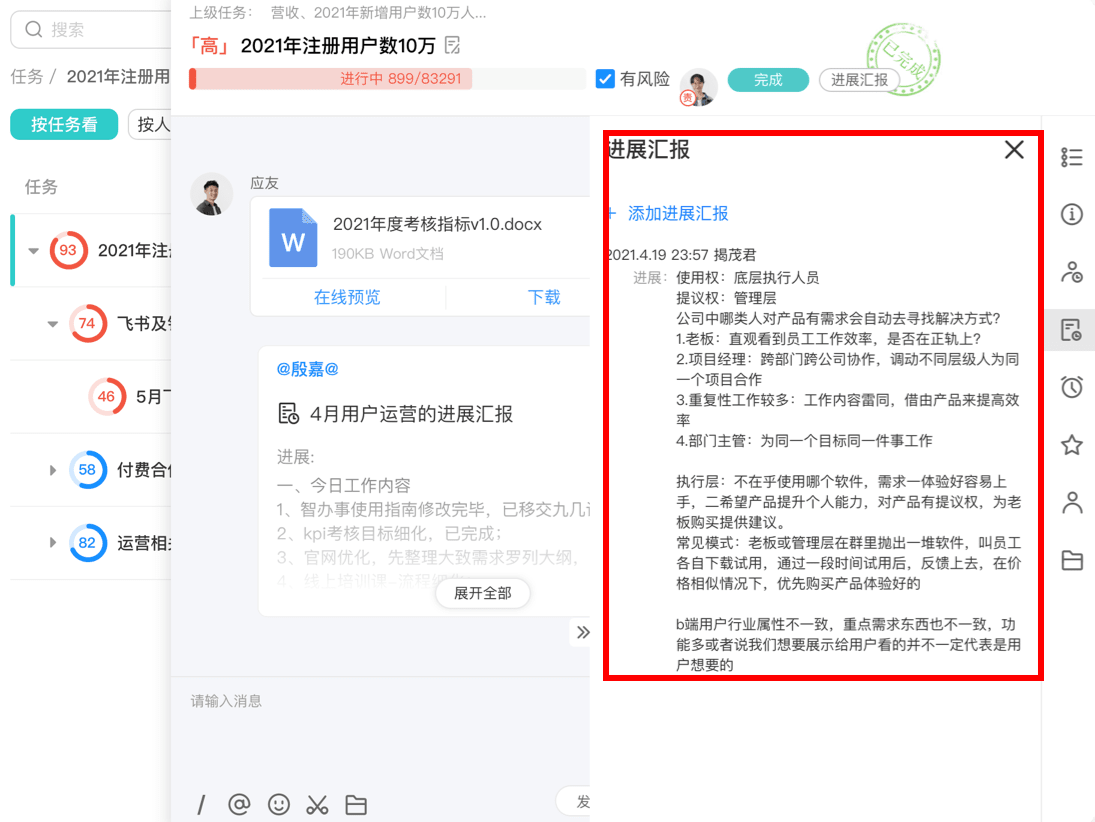Select the progress report icon in right sidebar
This screenshot has width=1095, height=822.
[x=1071, y=330]
